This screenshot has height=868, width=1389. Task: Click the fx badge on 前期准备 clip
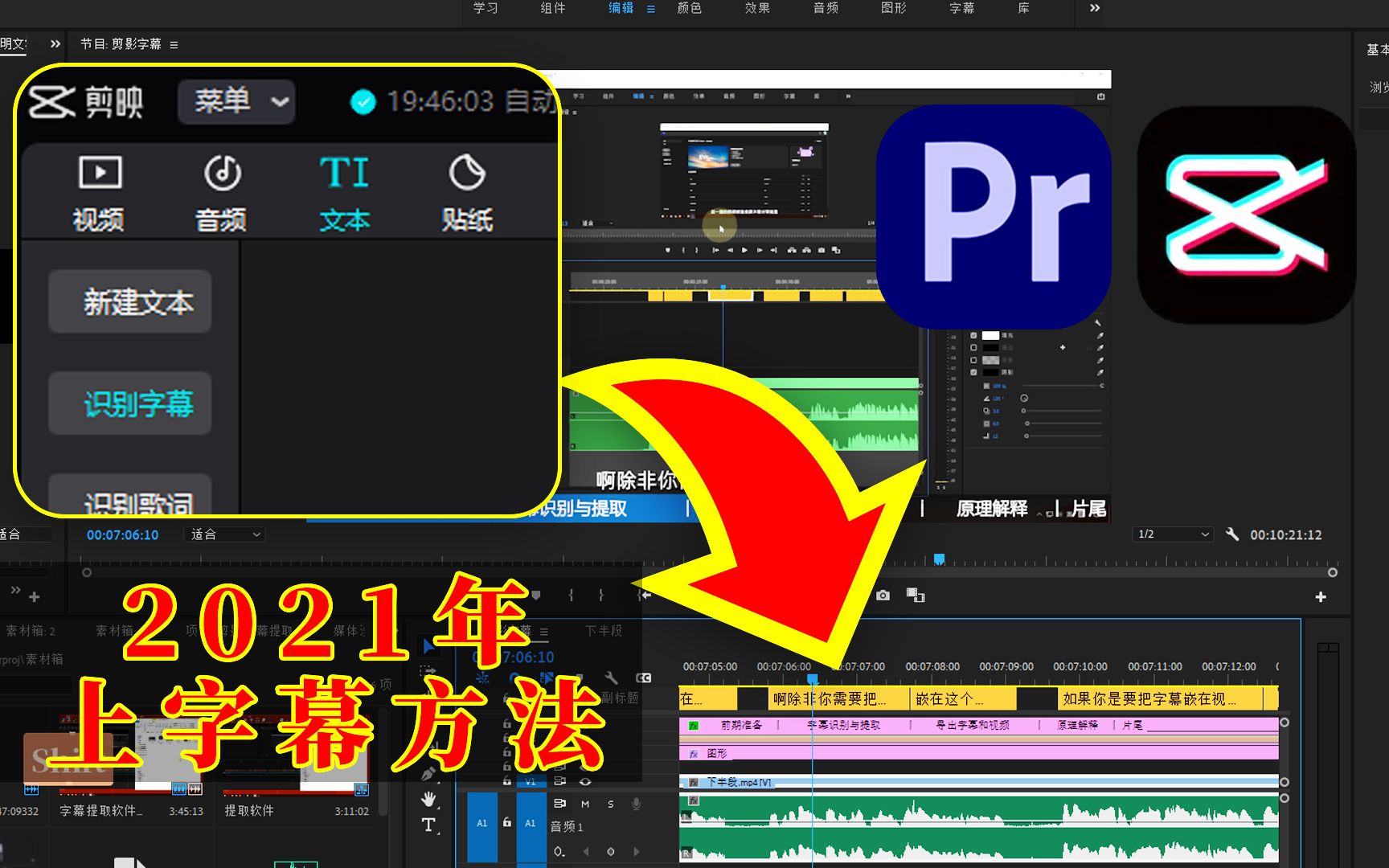point(694,725)
